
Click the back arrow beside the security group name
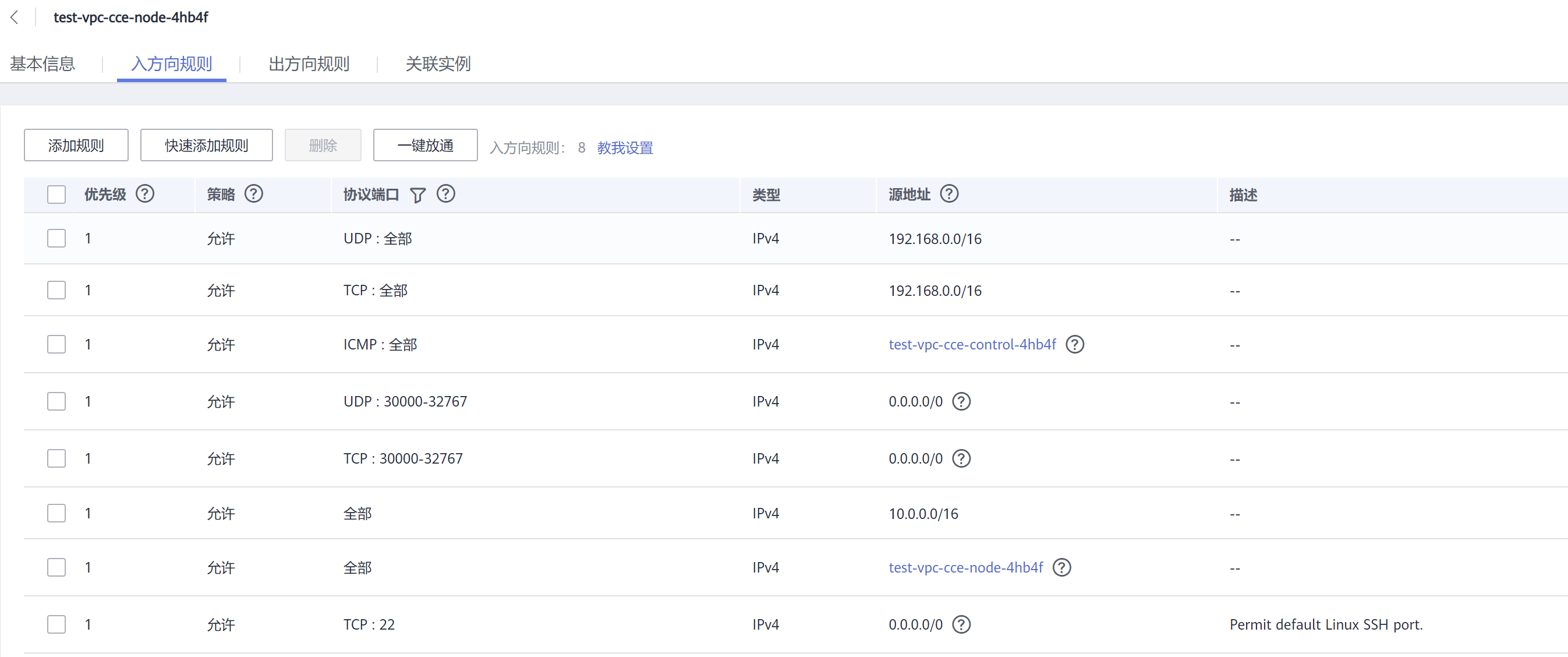[x=15, y=17]
